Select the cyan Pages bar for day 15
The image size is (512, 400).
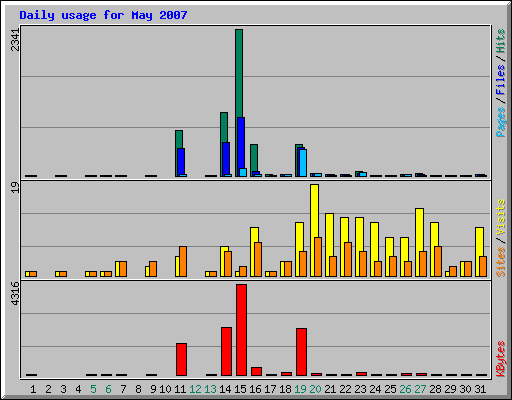pyautogui.click(x=243, y=172)
